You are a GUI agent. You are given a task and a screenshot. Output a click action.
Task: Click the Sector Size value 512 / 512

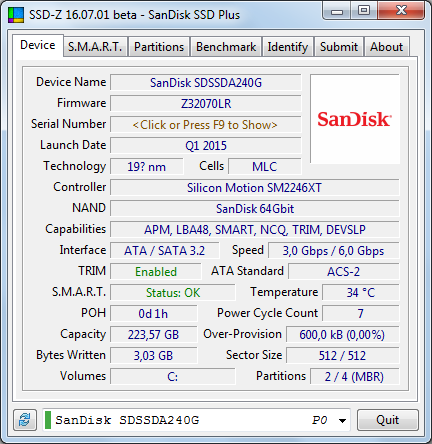[x=342, y=356]
